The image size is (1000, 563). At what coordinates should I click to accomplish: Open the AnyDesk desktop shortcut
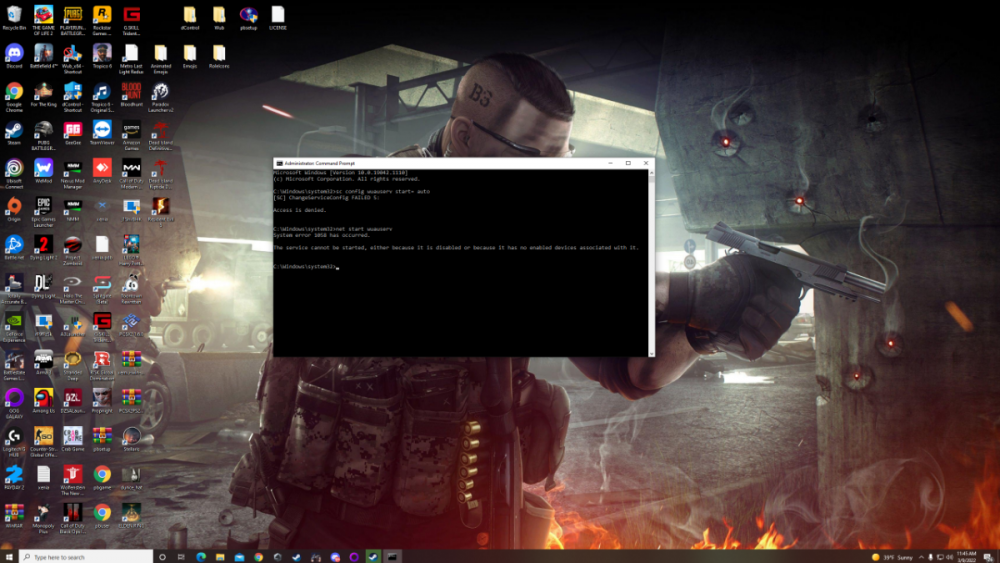coord(101,169)
